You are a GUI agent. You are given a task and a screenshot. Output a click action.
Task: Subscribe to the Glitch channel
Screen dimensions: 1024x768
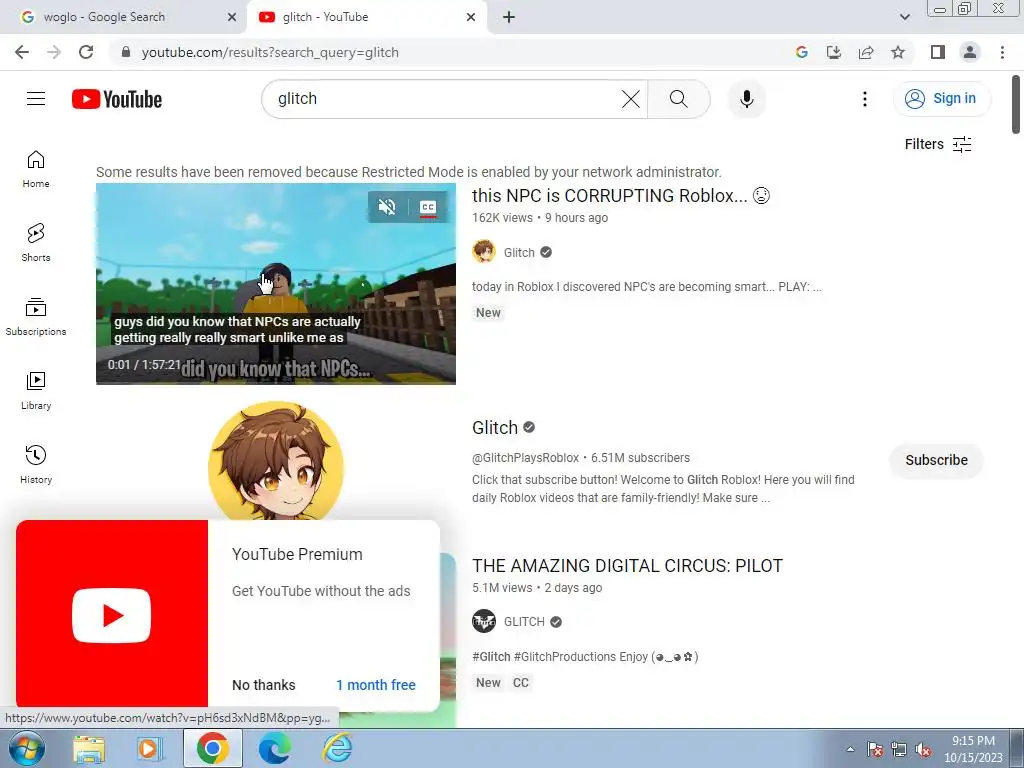click(x=936, y=460)
